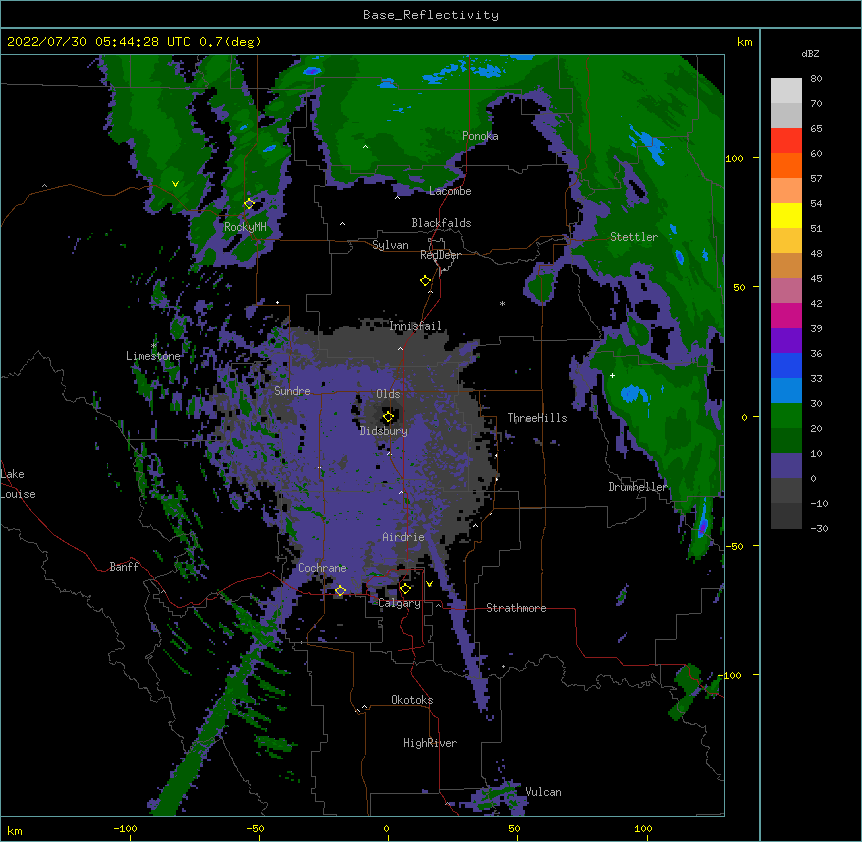This screenshot has width=862, height=842.
Task: Click the km unit label beside the timestamp row
Action: click(745, 42)
